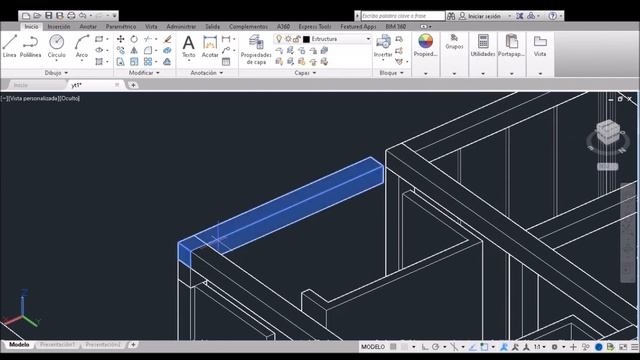
Task: Toggle object snap in status bar
Action: click(x=484, y=347)
